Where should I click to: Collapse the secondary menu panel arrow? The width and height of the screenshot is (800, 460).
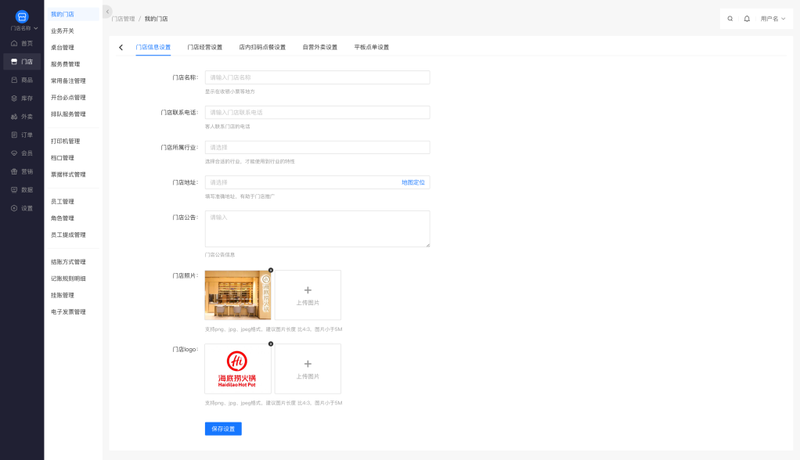click(x=107, y=12)
